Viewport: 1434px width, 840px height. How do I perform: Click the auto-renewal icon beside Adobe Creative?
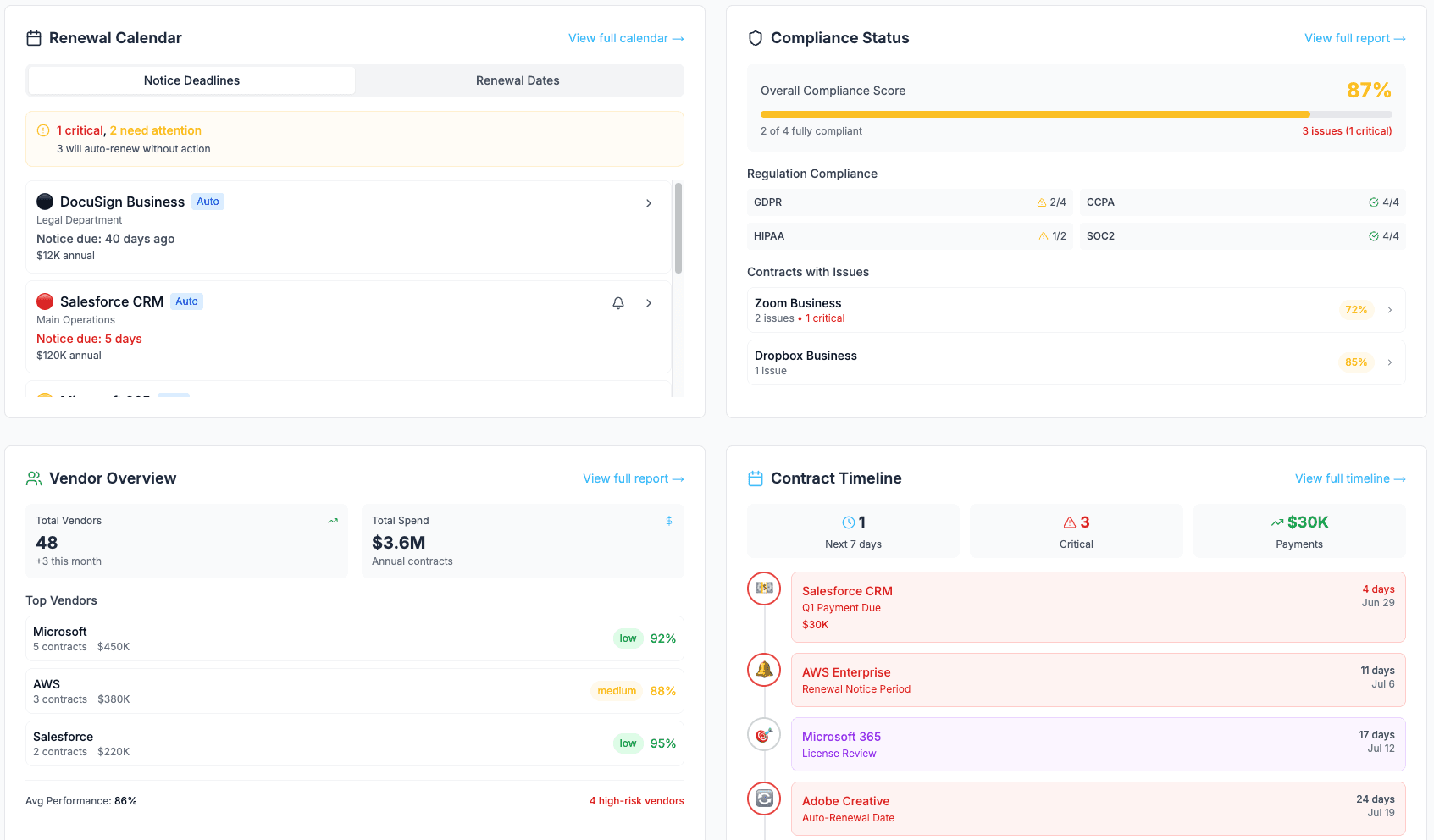764,799
